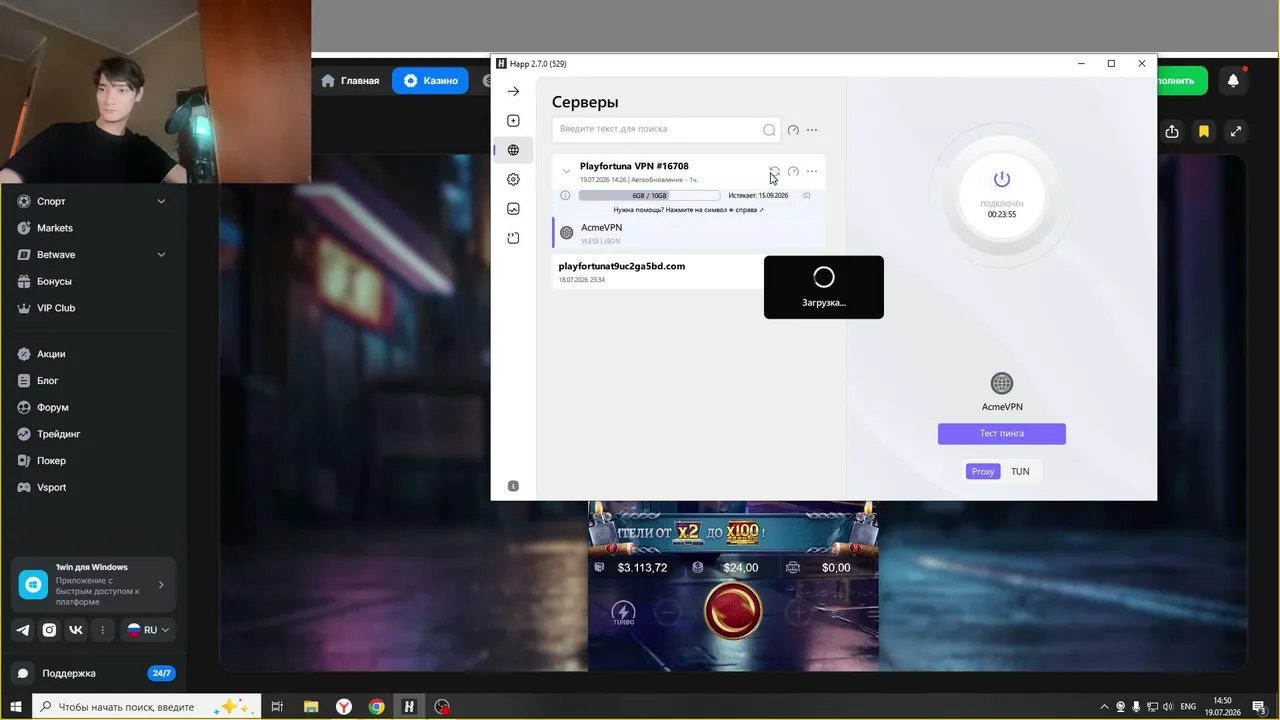Click the speaker volume icon in the system tray
This screenshot has height=720, width=1280.
coord(1169,707)
